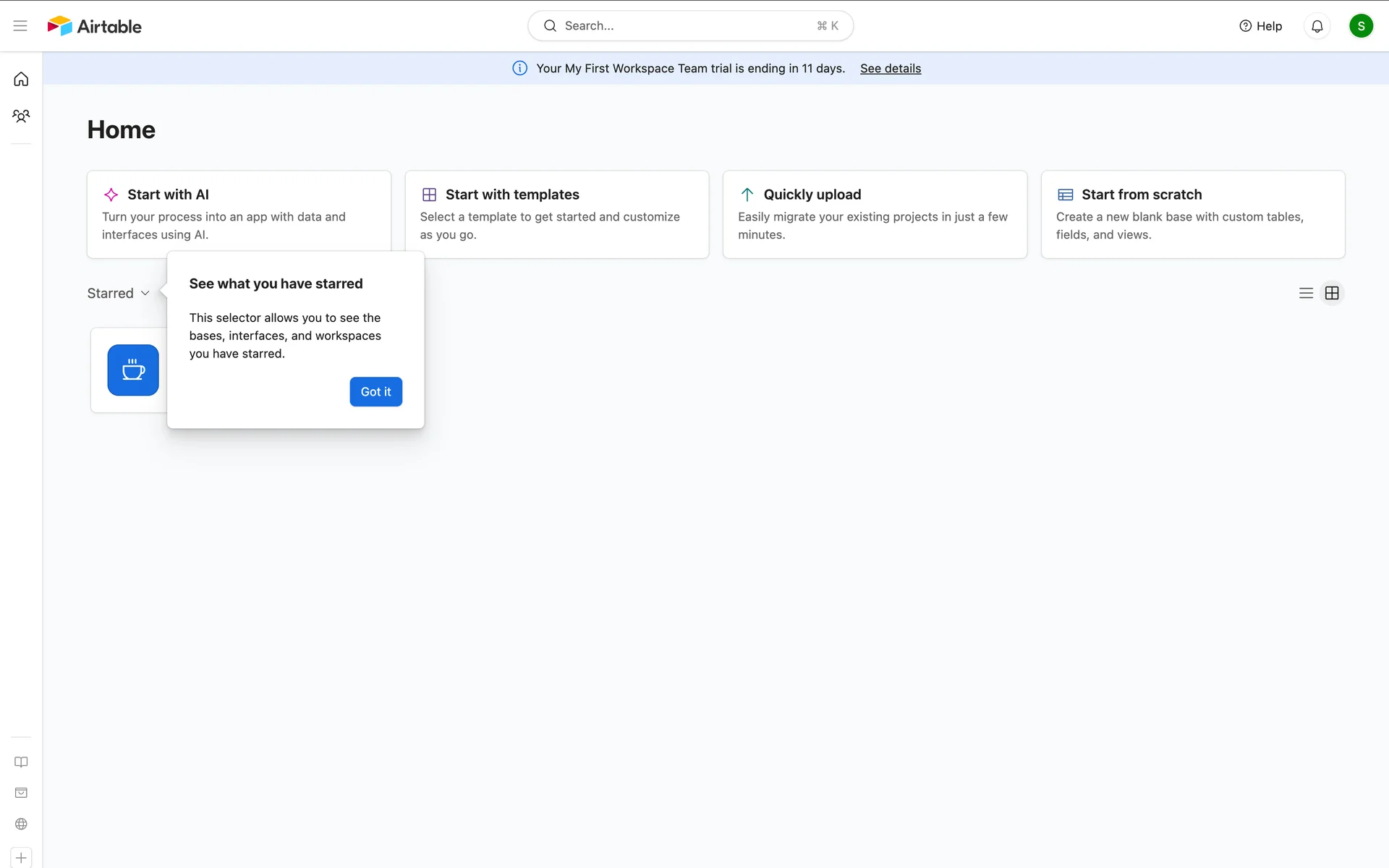Open the See details link
The image size is (1389, 868).
click(890, 68)
